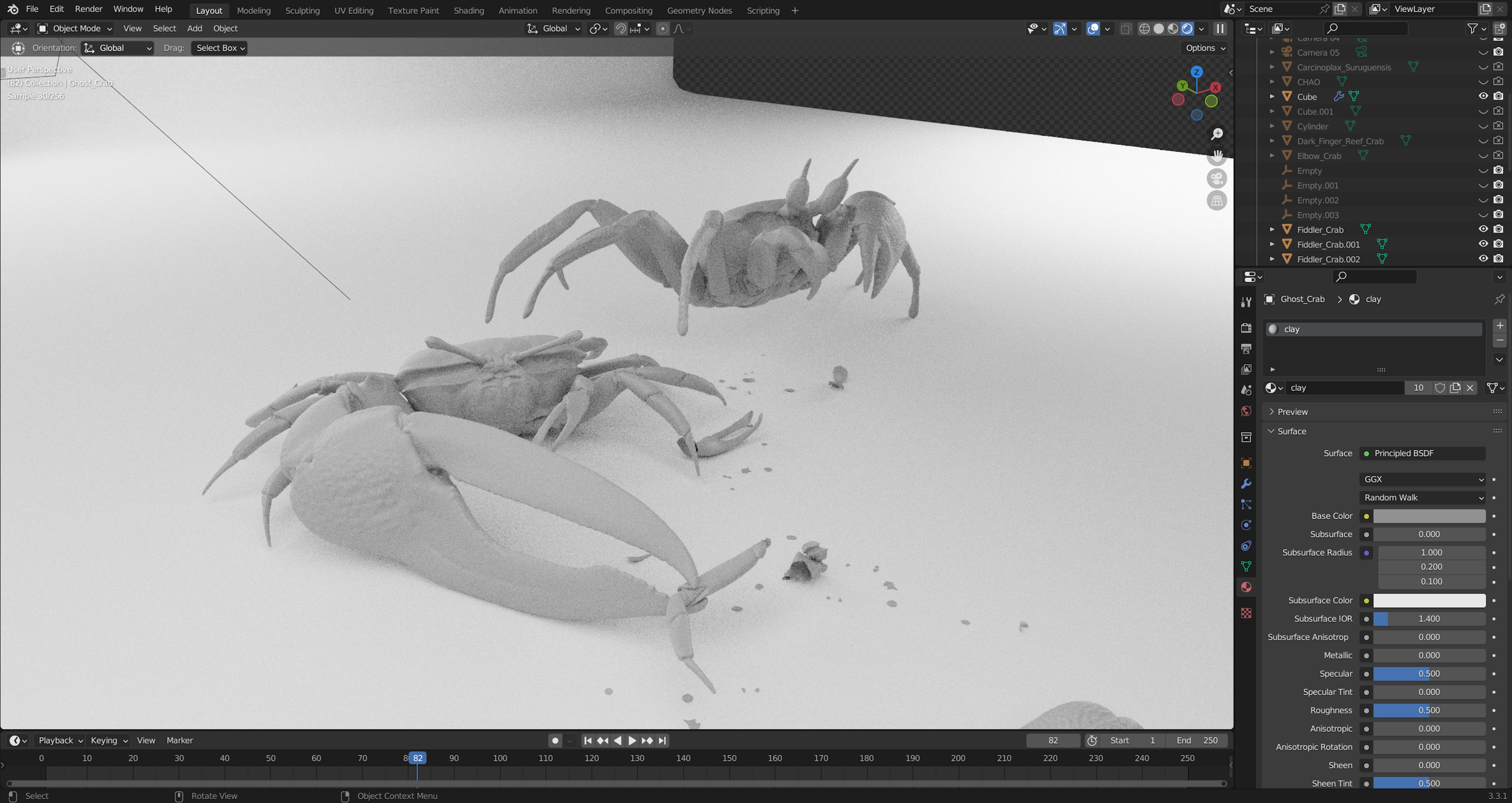Open the Modifier properties wrench tab

(1246, 484)
